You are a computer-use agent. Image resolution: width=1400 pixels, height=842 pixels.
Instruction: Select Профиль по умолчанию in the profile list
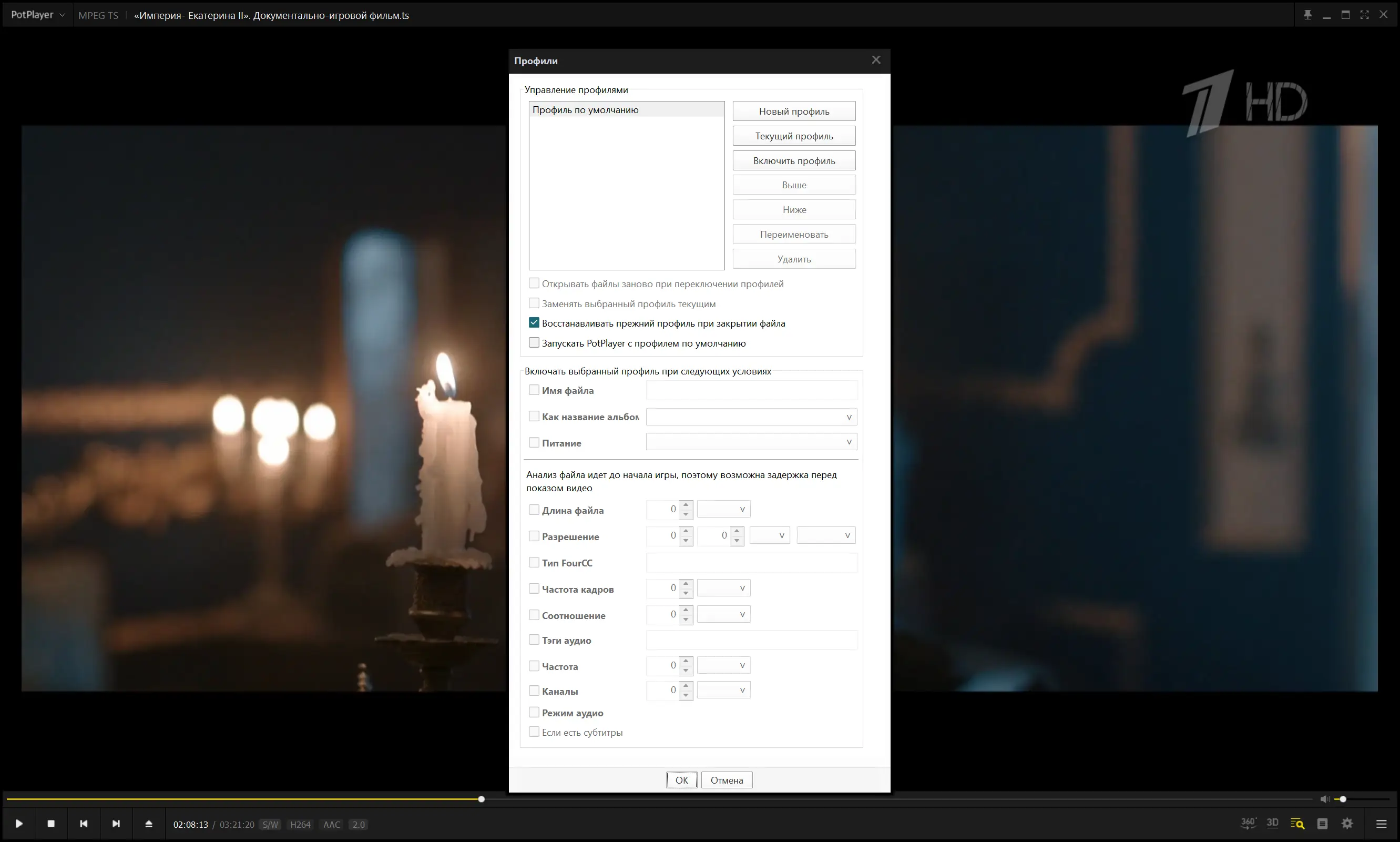(x=585, y=110)
